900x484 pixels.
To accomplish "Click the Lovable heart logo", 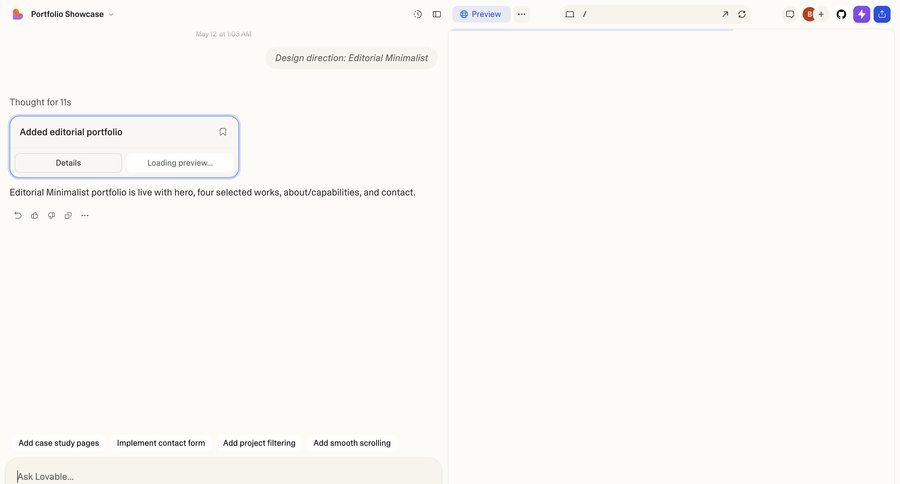I will (x=18, y=14).
